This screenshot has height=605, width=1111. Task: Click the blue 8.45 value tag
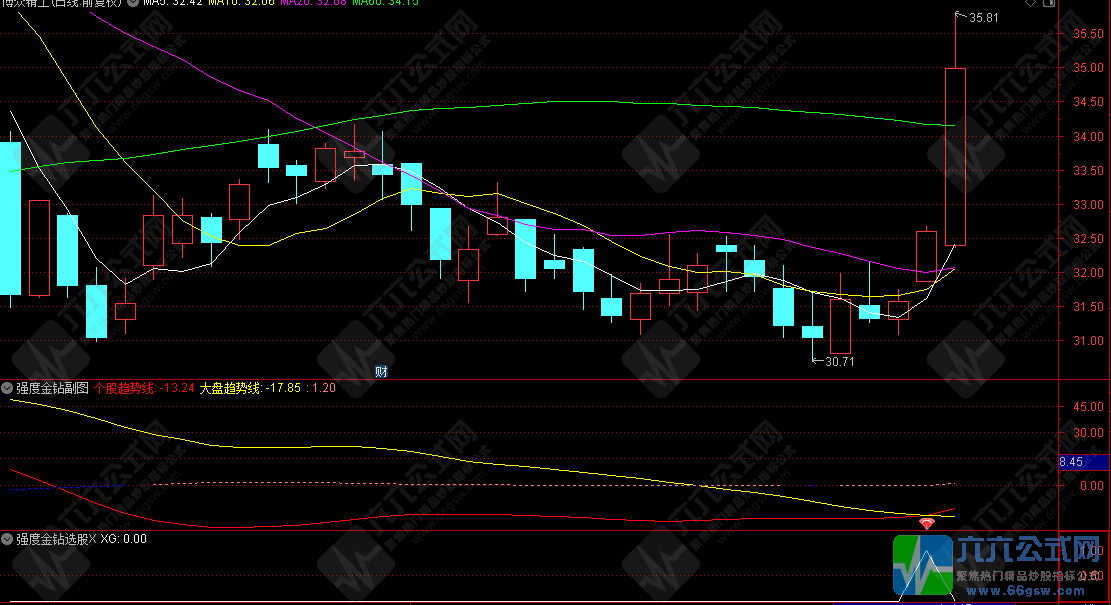tap(1070, 462)
